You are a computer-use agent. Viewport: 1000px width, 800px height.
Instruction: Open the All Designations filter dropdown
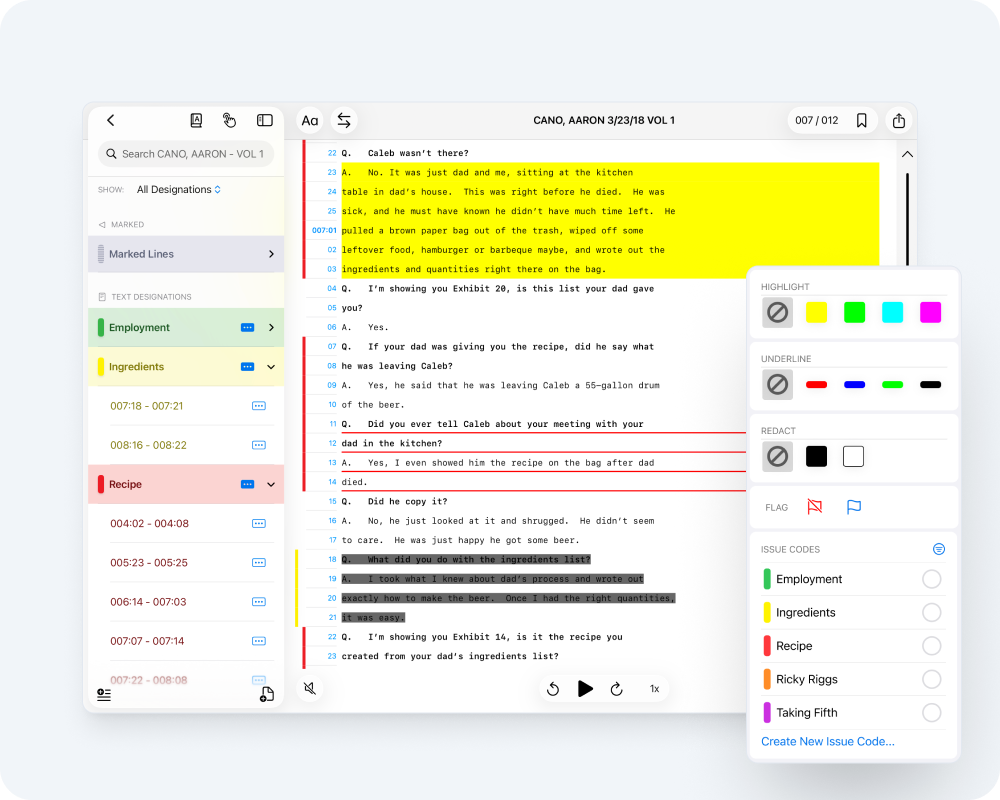point(179,190)
